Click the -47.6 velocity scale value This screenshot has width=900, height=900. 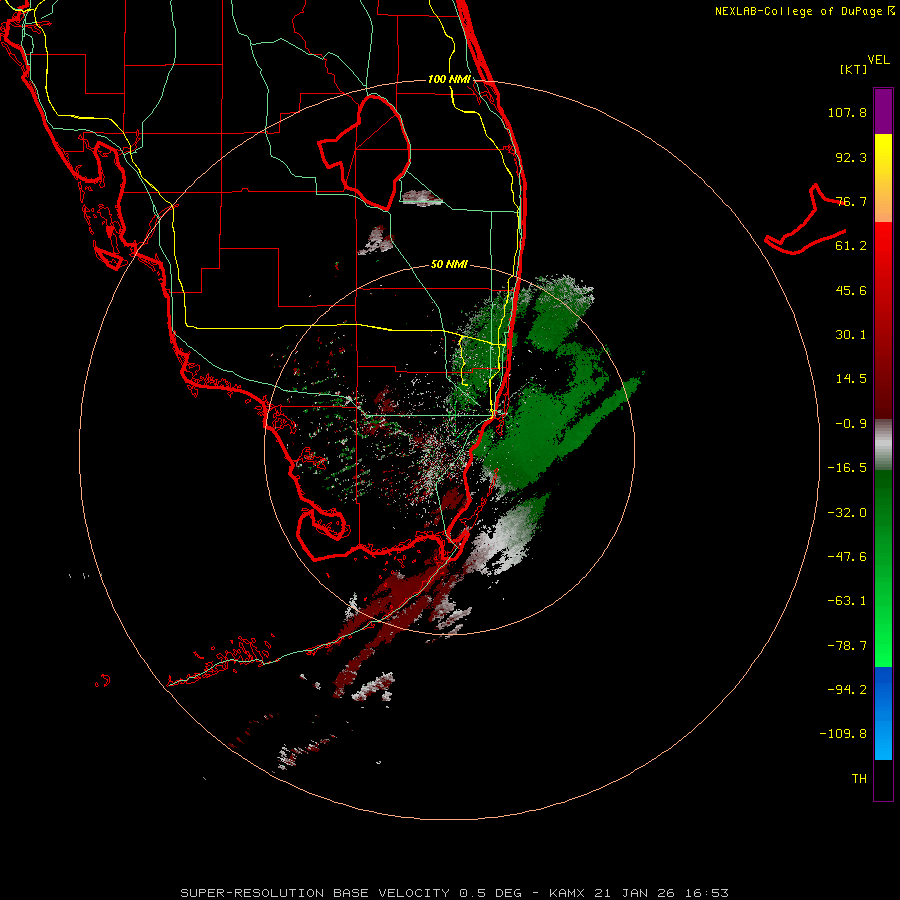point(847,557)
